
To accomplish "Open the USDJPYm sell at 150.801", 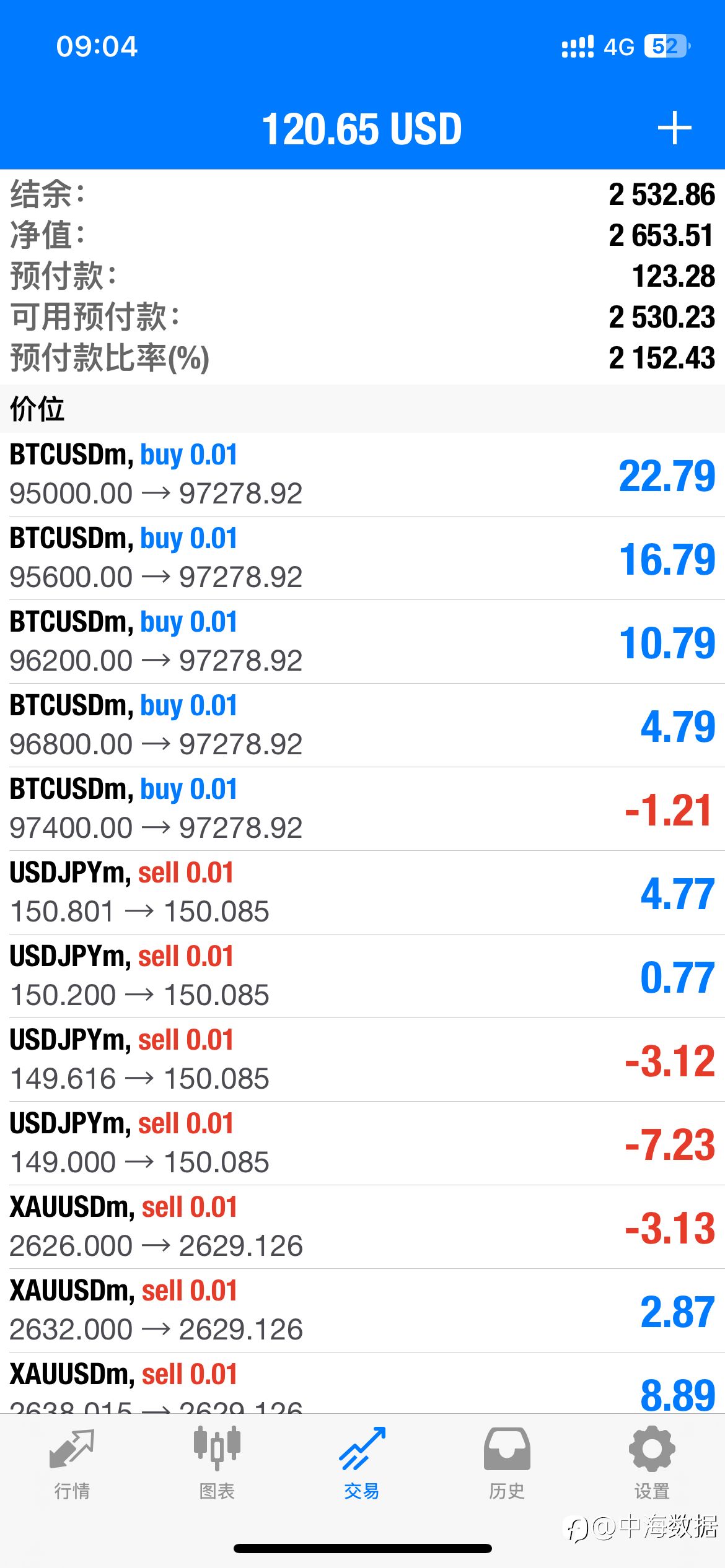I will pos(362,892).
